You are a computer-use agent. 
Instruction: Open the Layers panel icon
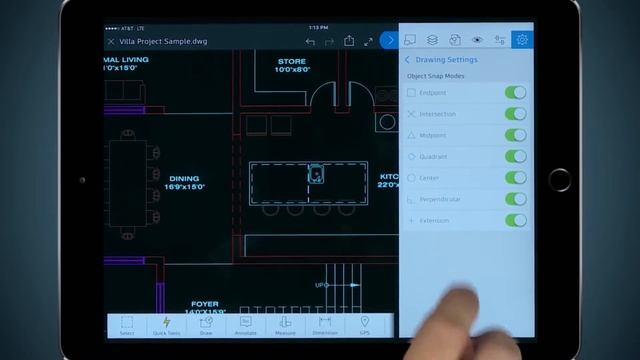pyautogui.click(x=432, y=40)
